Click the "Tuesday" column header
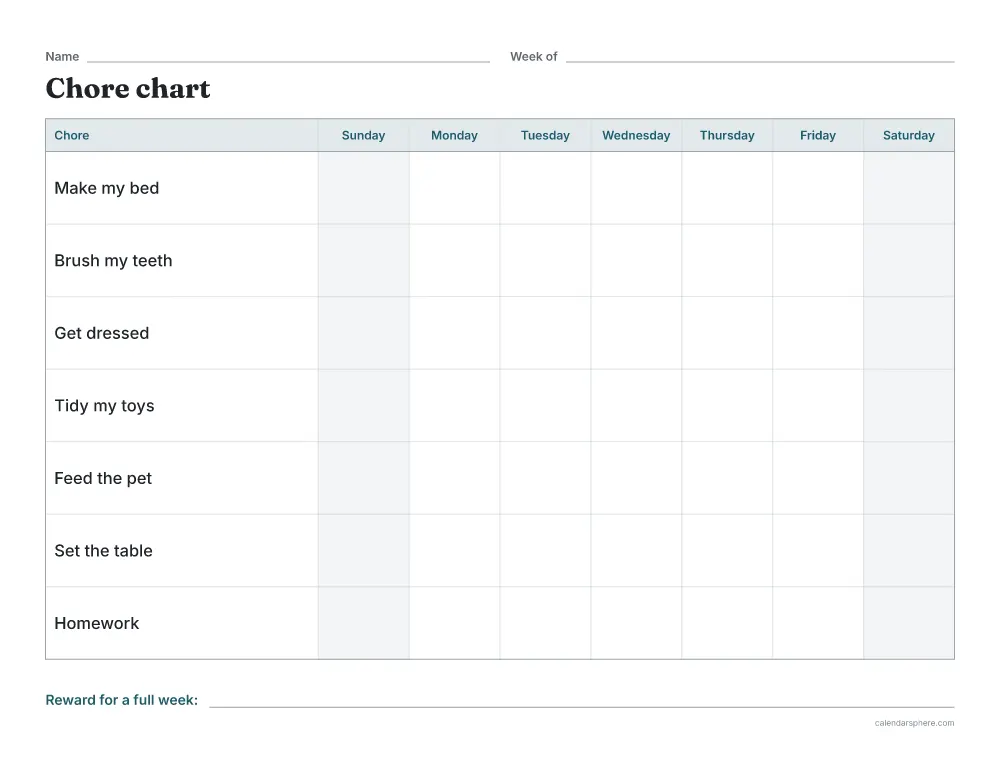 coord(545,135)
